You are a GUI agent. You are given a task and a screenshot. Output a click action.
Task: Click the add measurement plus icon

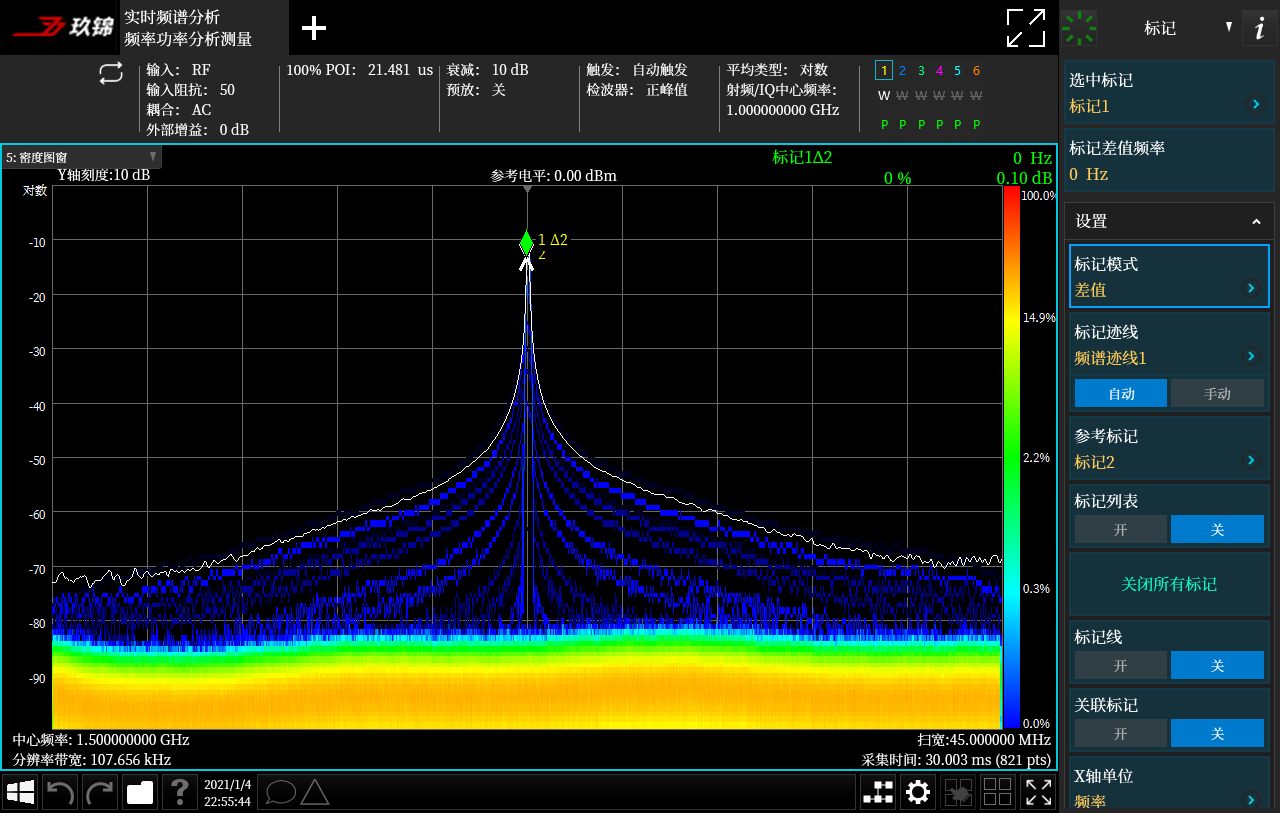314,28
